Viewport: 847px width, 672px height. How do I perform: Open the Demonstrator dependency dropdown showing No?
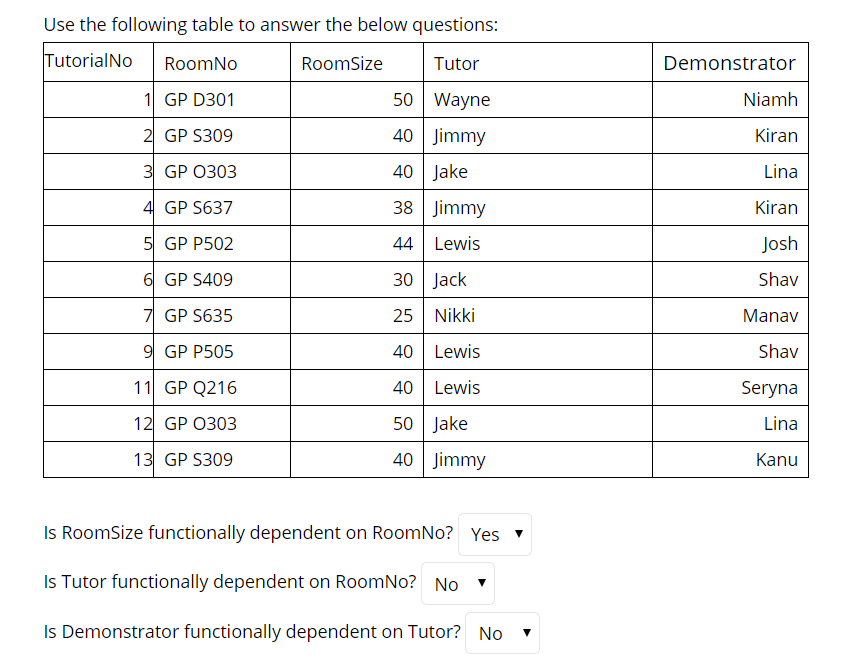coord(502,632)
